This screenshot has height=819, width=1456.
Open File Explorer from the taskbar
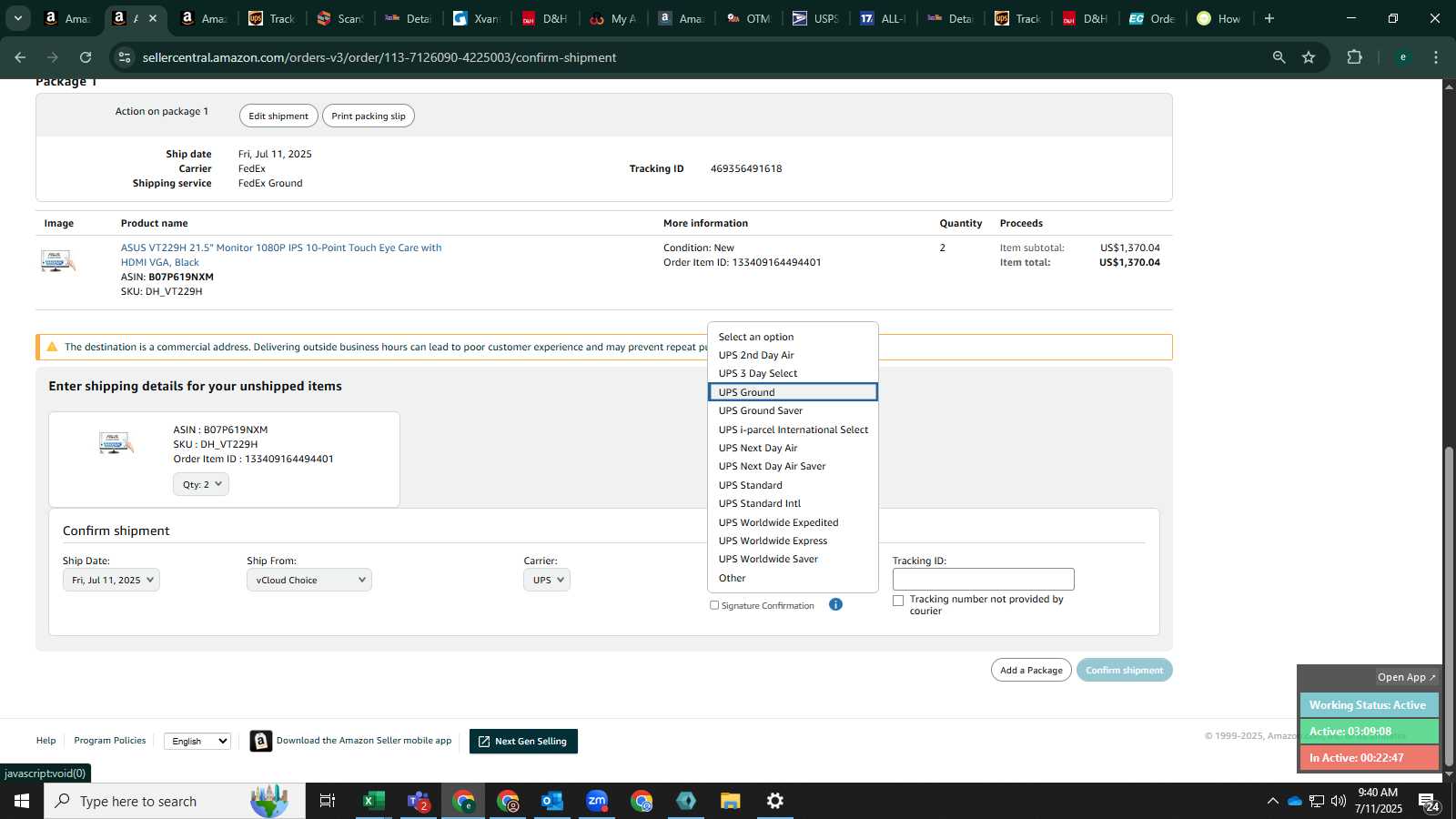pos(731,801)
